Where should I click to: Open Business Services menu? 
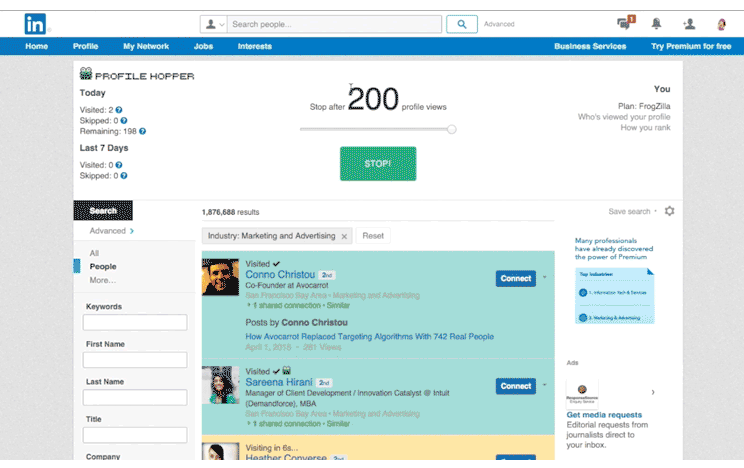[590, 46]
